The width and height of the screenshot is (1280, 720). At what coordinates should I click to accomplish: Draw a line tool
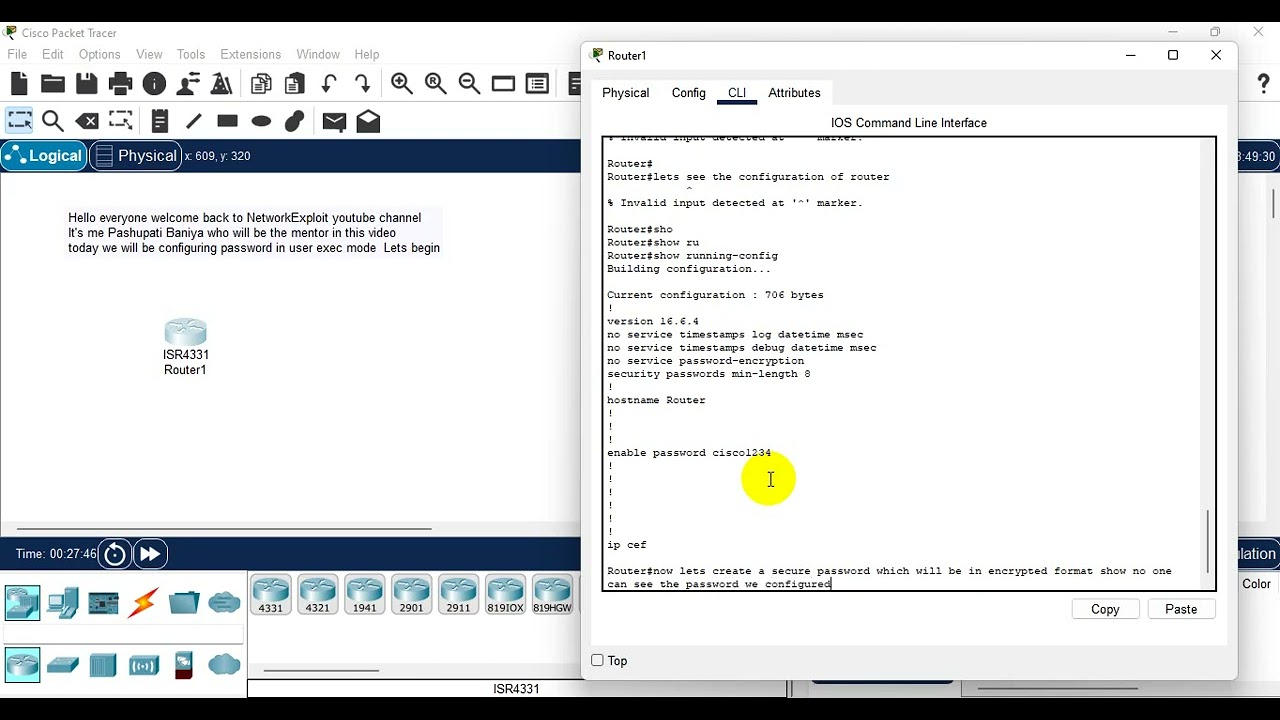[194, 121]
